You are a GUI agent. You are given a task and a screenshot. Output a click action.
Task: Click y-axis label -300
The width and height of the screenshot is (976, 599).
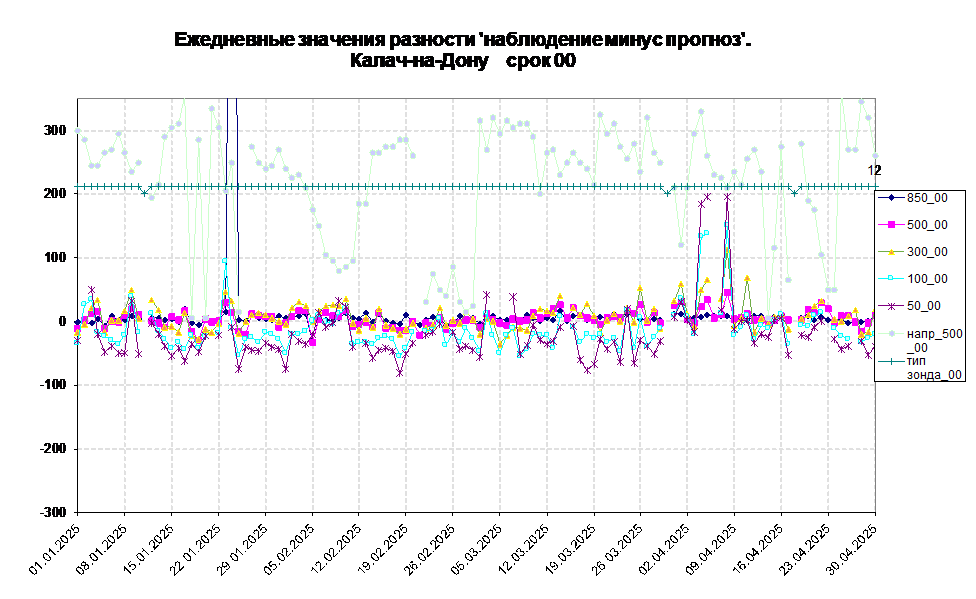[x=52, y=512]
